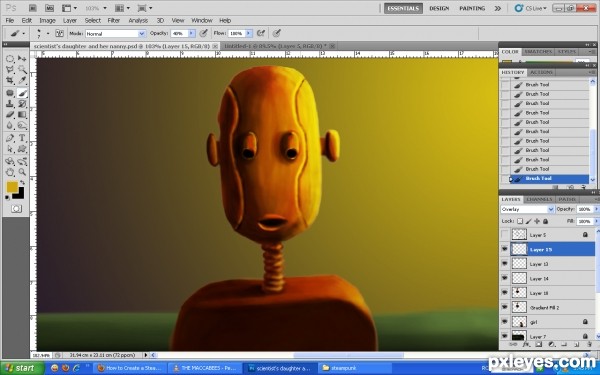Select the Spot Healing Brush tool
This screenshot has height=375, width=600.
click(x=10, y=93)
